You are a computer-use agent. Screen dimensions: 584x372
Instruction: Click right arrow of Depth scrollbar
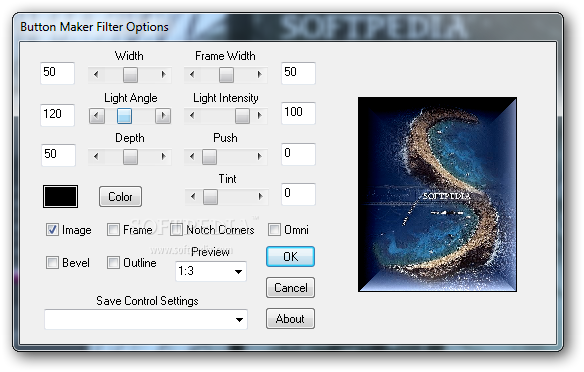click(163, 156)
